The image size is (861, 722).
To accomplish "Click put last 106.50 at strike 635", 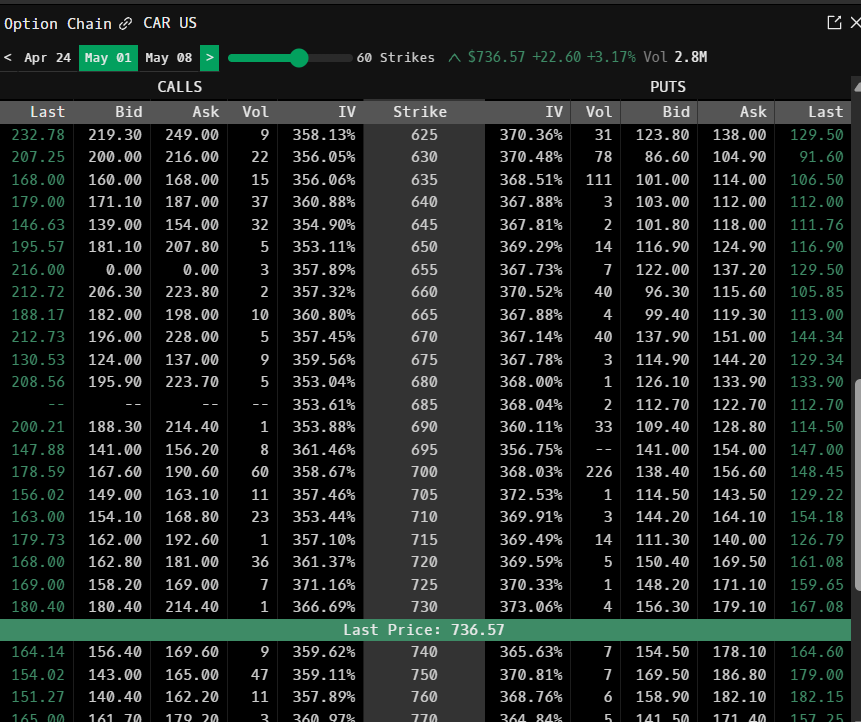I will click(x=817, y=180).
